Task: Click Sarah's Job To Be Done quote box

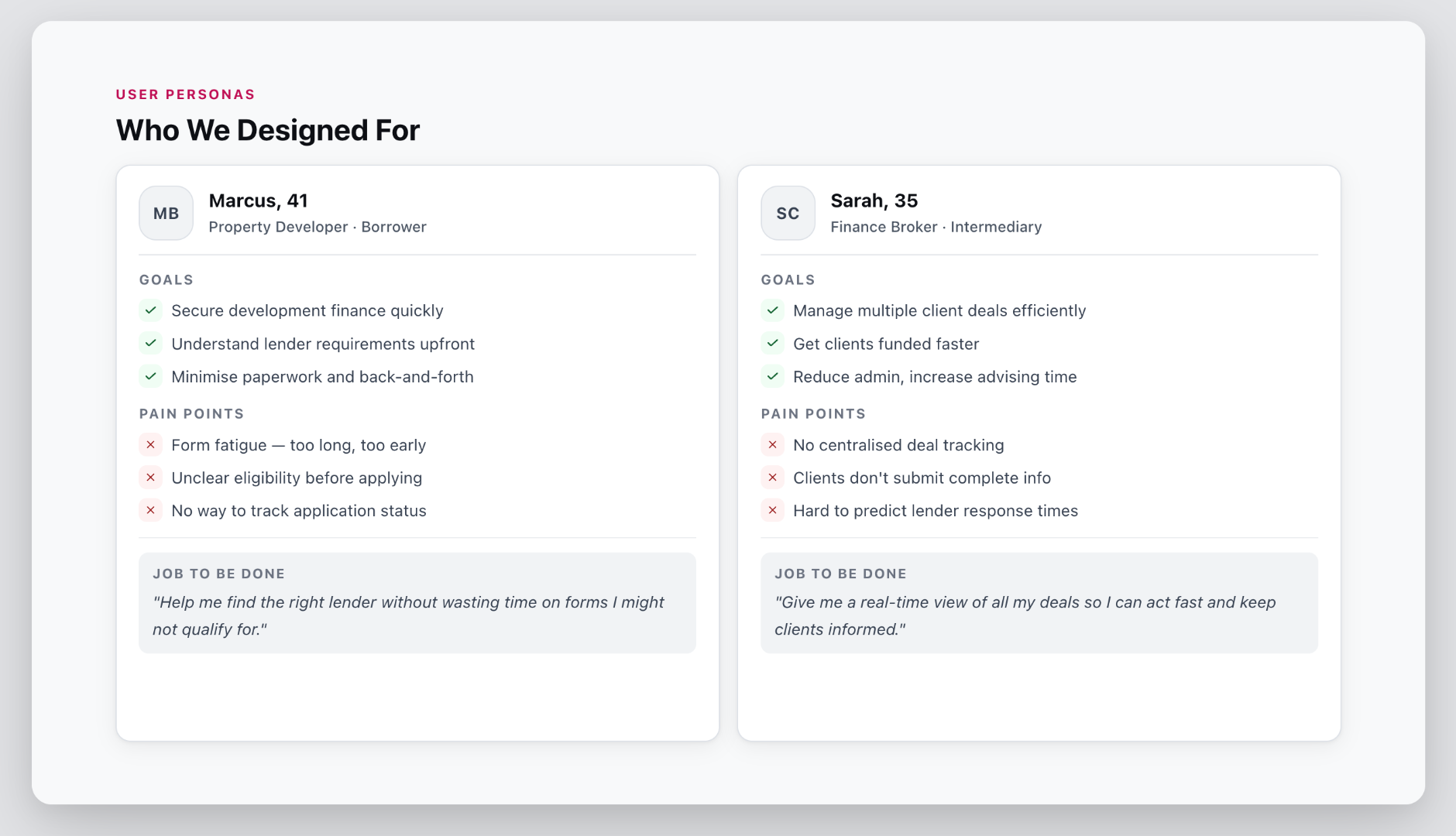Action: coord(1039,603)
